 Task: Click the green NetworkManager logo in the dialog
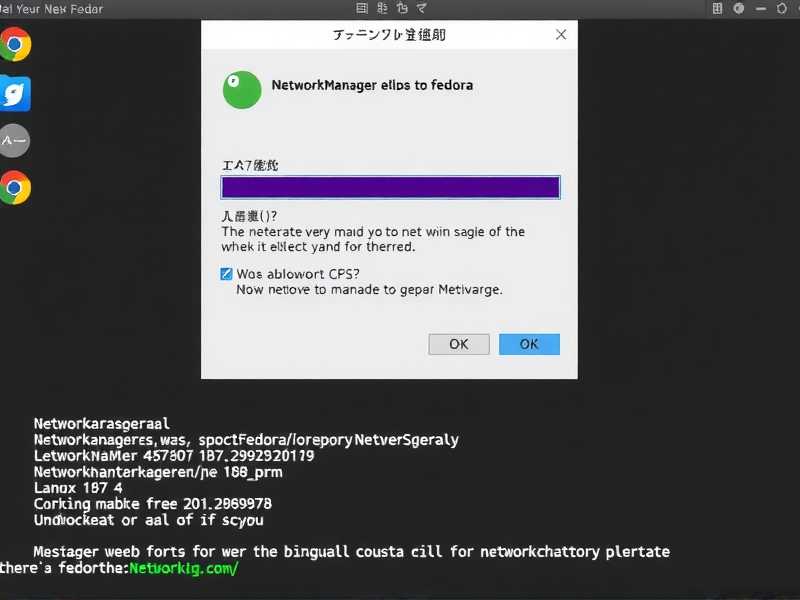240,88
